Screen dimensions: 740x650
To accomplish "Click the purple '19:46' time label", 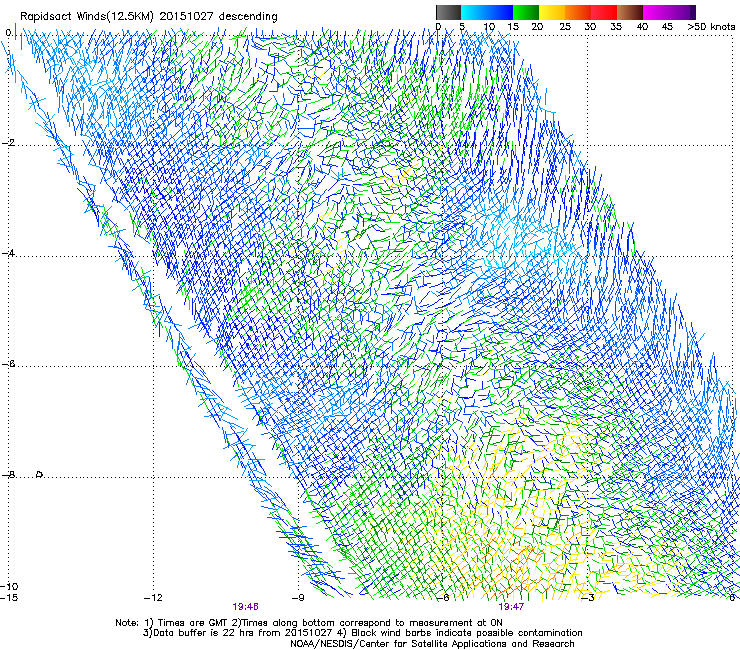I will coord(245,607).
